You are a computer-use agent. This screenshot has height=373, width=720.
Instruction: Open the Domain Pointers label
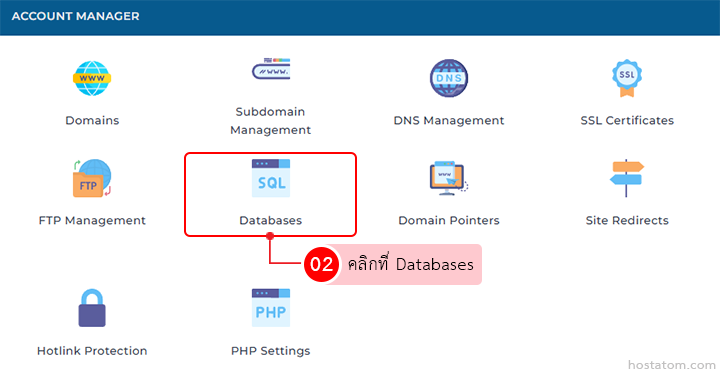[449, 220]
